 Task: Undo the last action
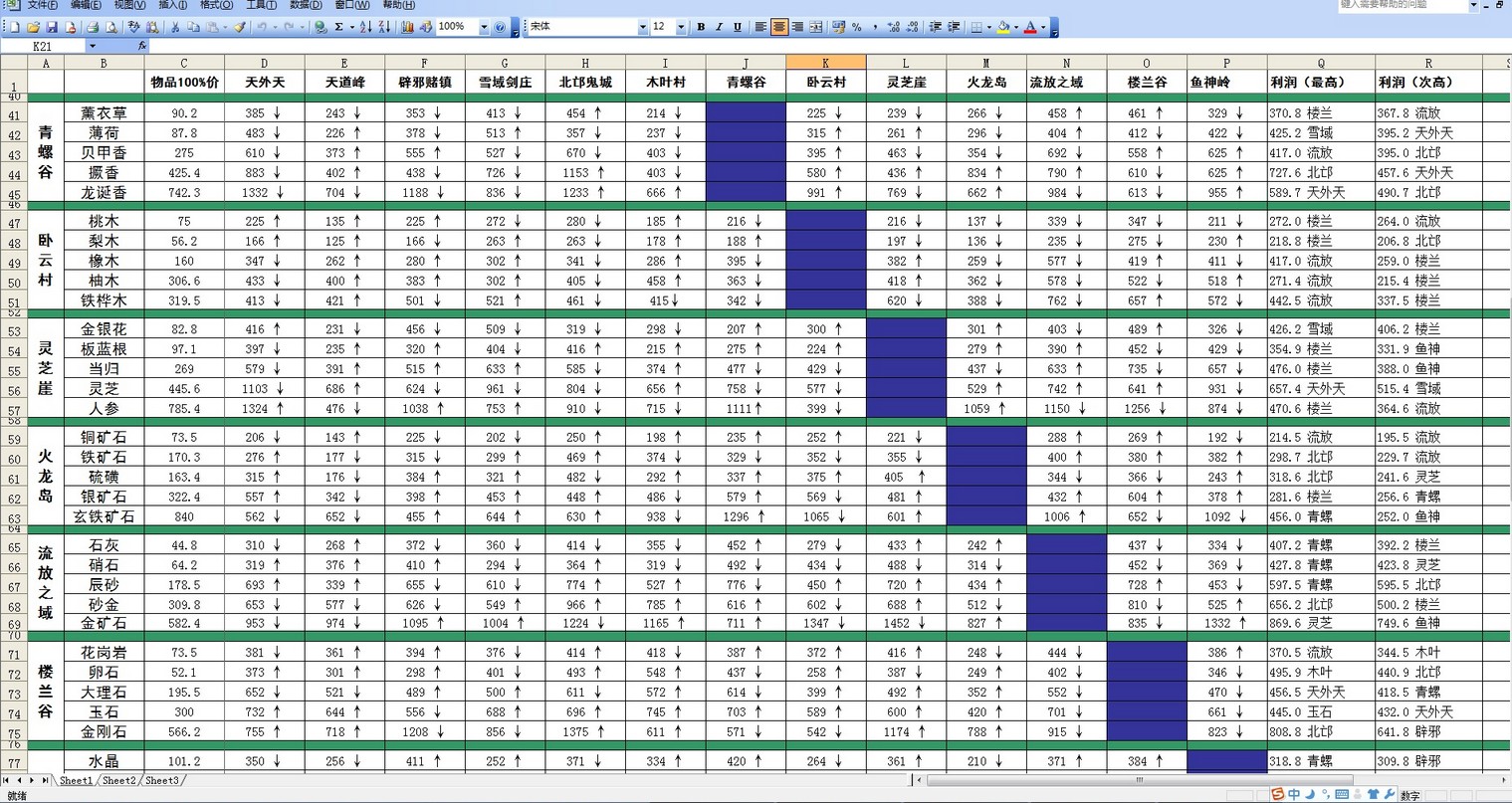tap(262, 27)
